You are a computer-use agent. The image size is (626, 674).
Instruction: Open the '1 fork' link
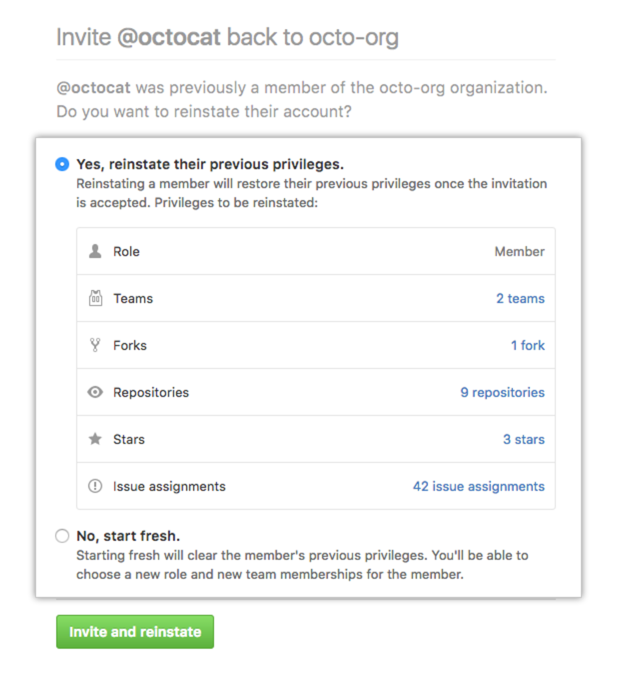click(527, 345)
